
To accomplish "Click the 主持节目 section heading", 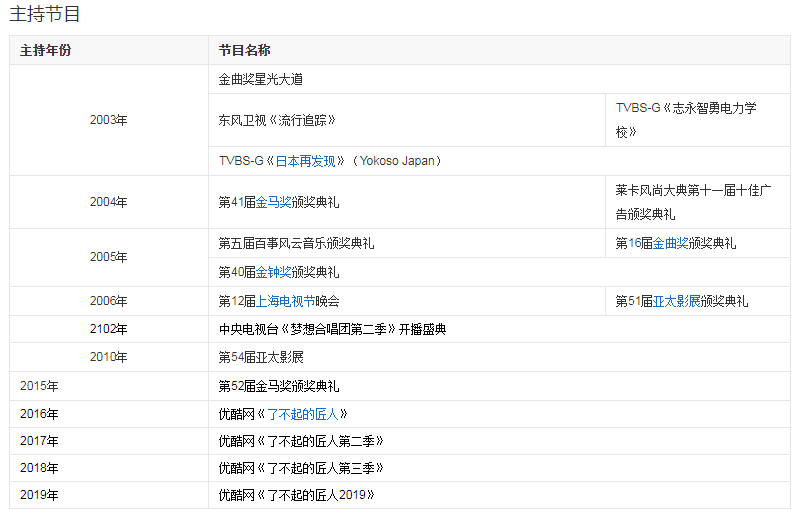I will 45,15.
